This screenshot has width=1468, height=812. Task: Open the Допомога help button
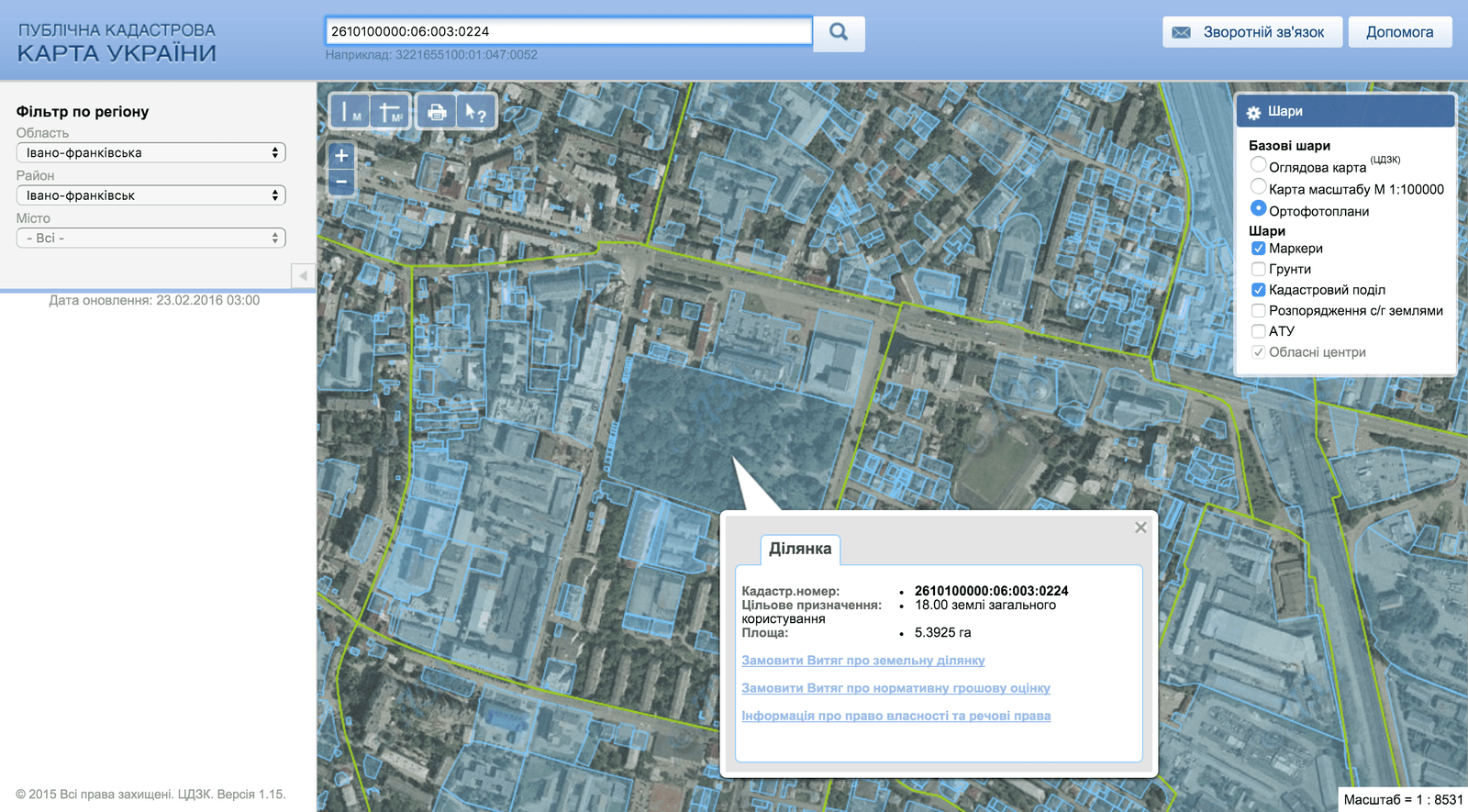tap(1399, 32)
